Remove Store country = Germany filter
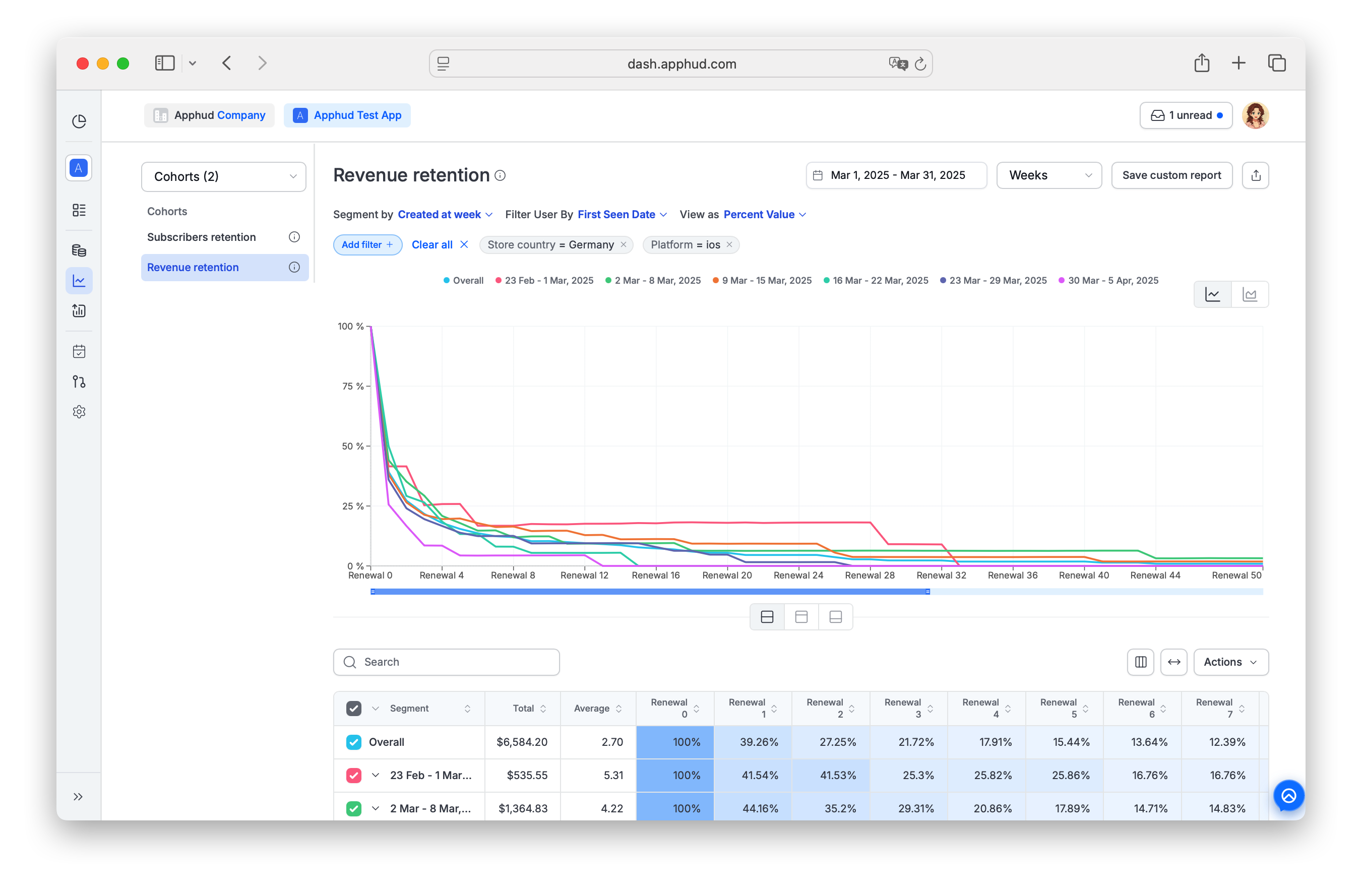The height and width of the screenshot is (896, 1362). point(624,245)
